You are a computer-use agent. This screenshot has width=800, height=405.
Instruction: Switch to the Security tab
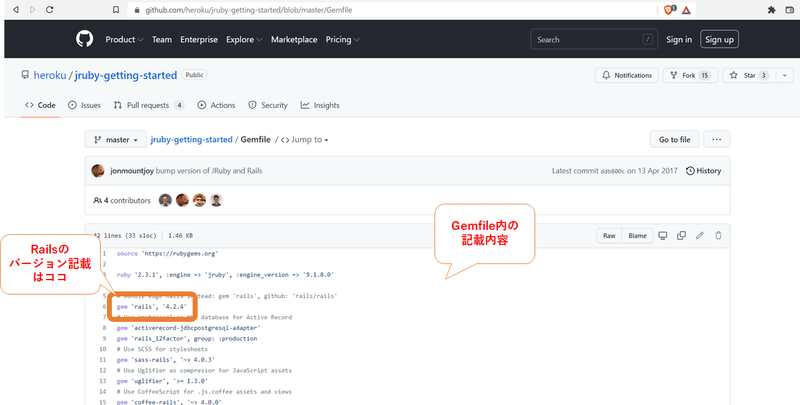click(268, 105)
